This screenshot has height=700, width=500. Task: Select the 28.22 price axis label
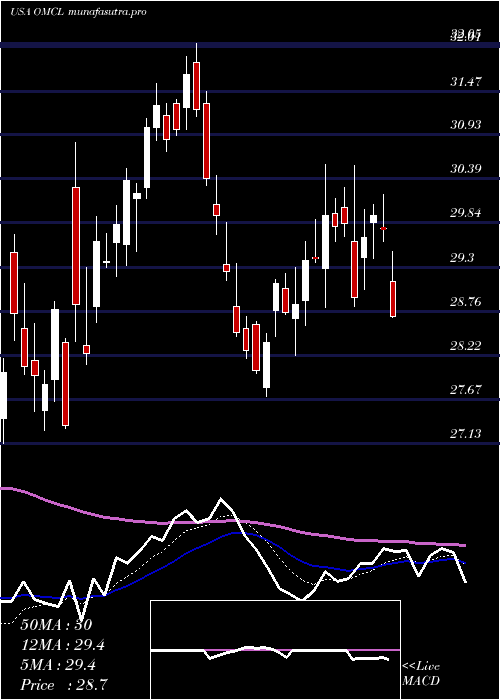[x=466, y=345]
